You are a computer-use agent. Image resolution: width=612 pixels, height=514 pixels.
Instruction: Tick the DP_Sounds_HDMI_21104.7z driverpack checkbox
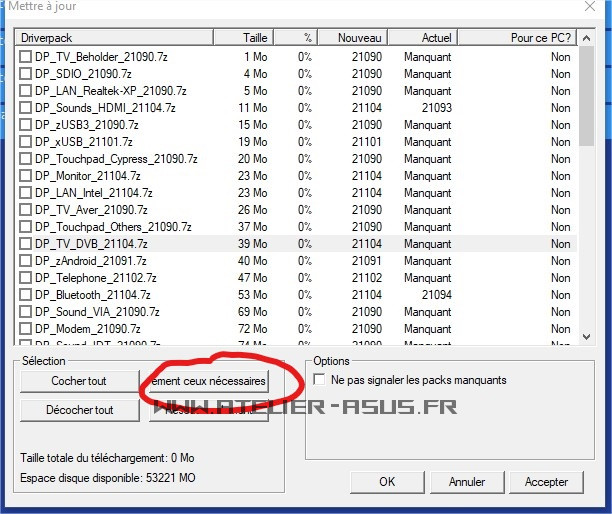26,108
